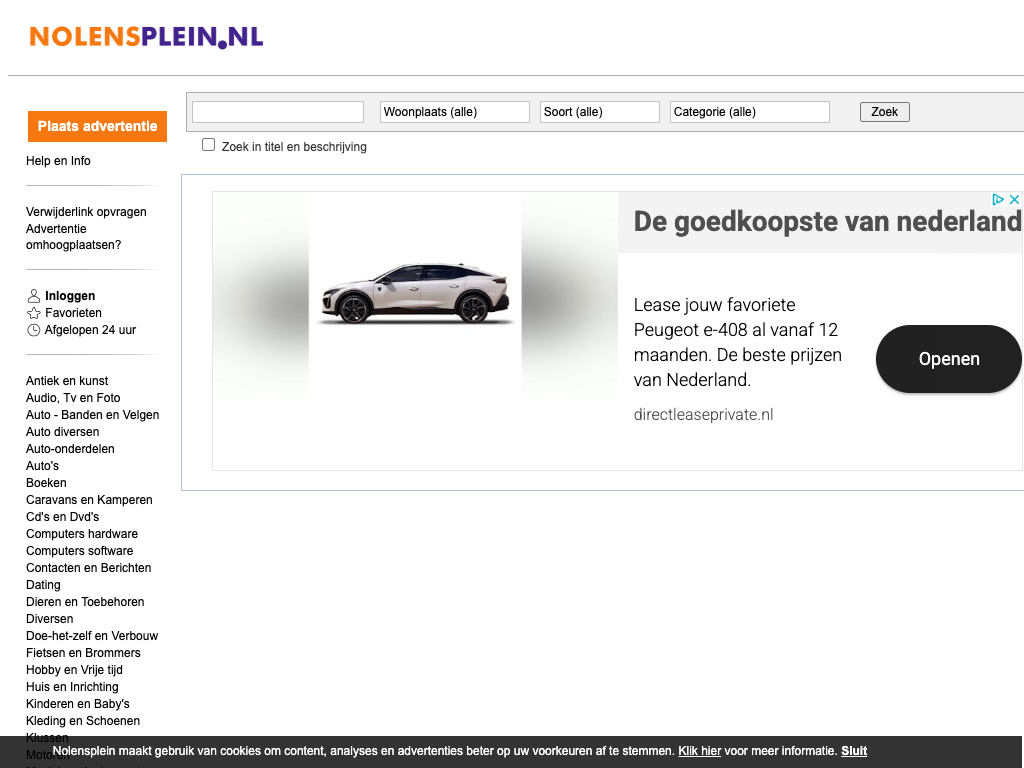The image size is (1024, 768).
Task: Click the Plaats advertentie button
Action: [x=97, y=127]
